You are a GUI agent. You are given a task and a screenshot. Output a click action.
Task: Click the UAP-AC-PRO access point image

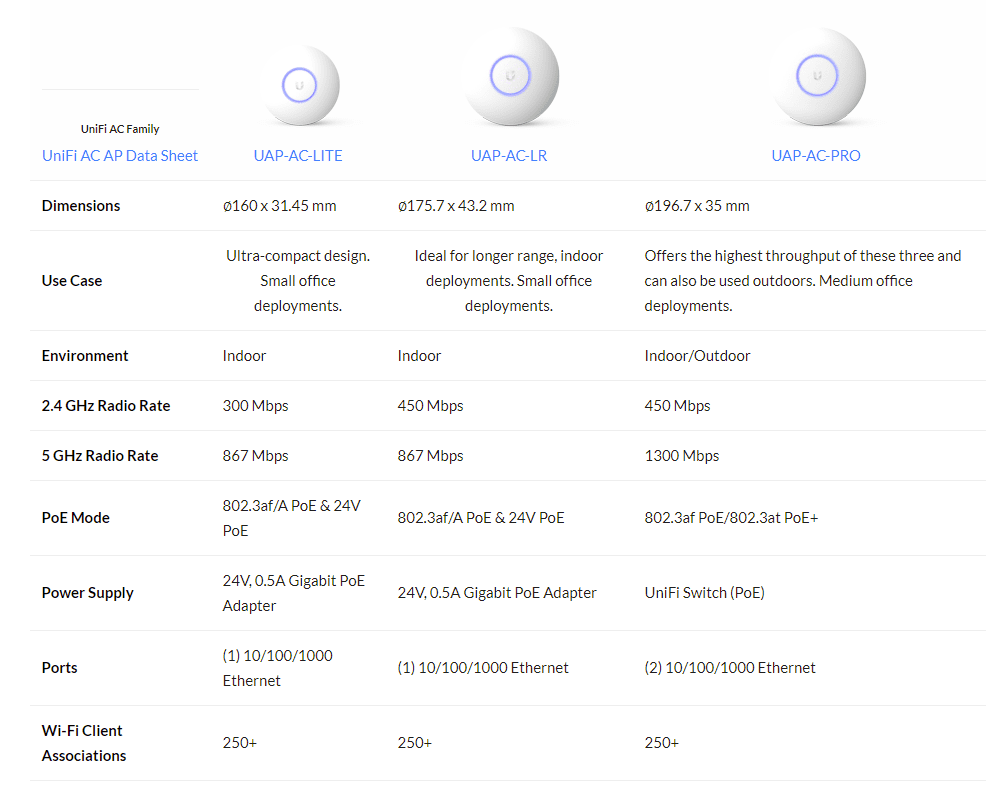point(815,76)
